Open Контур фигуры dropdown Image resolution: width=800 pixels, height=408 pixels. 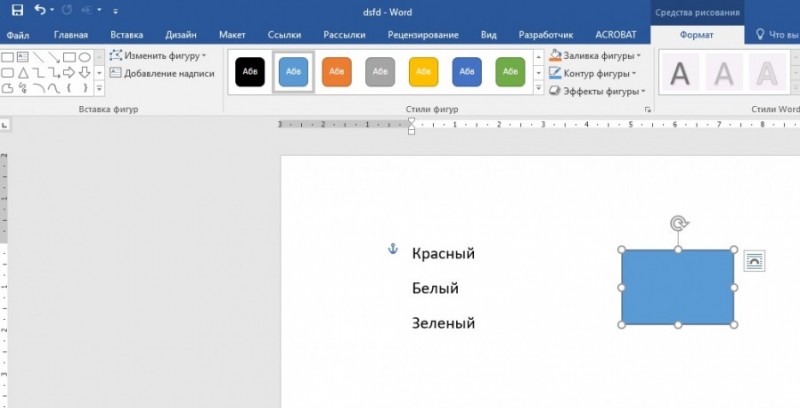click(593, 73)
